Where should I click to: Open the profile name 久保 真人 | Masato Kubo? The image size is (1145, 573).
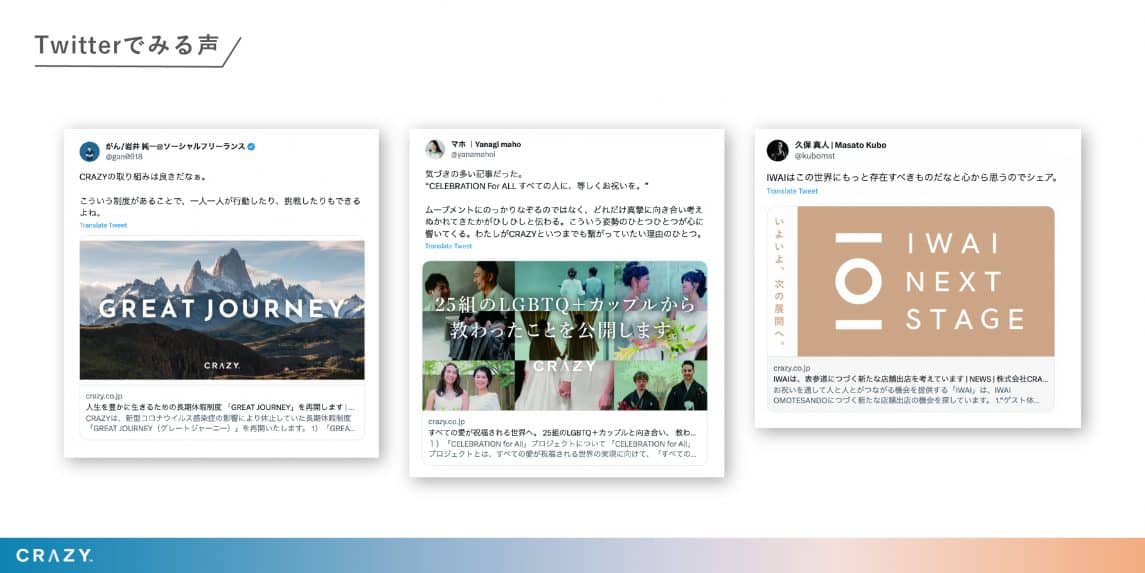[840, 145]
